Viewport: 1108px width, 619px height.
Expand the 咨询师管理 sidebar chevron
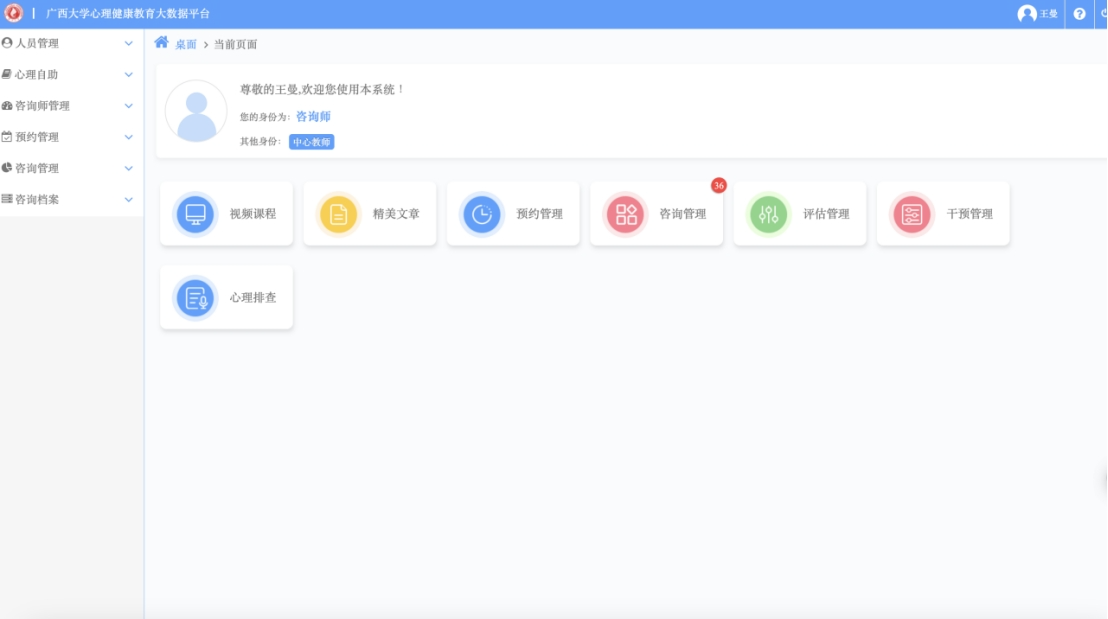128,106
